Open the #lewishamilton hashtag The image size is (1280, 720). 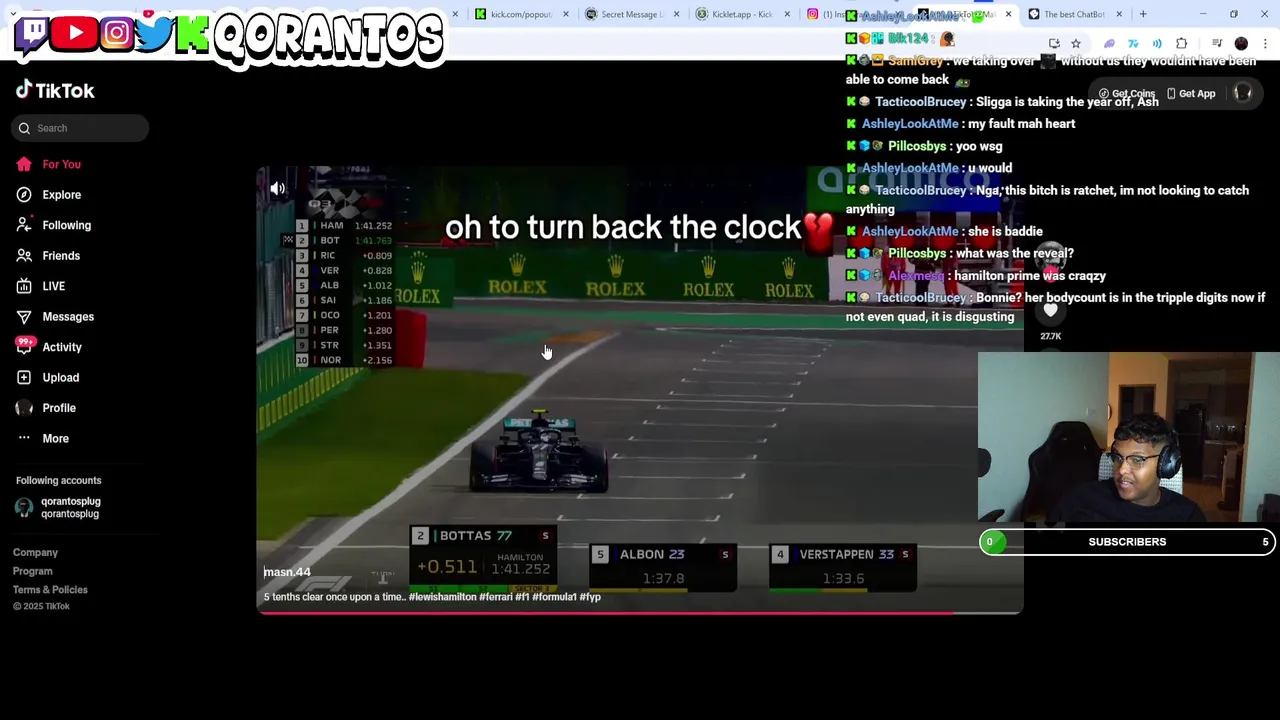pyautogui.click(x=443, y=597)
